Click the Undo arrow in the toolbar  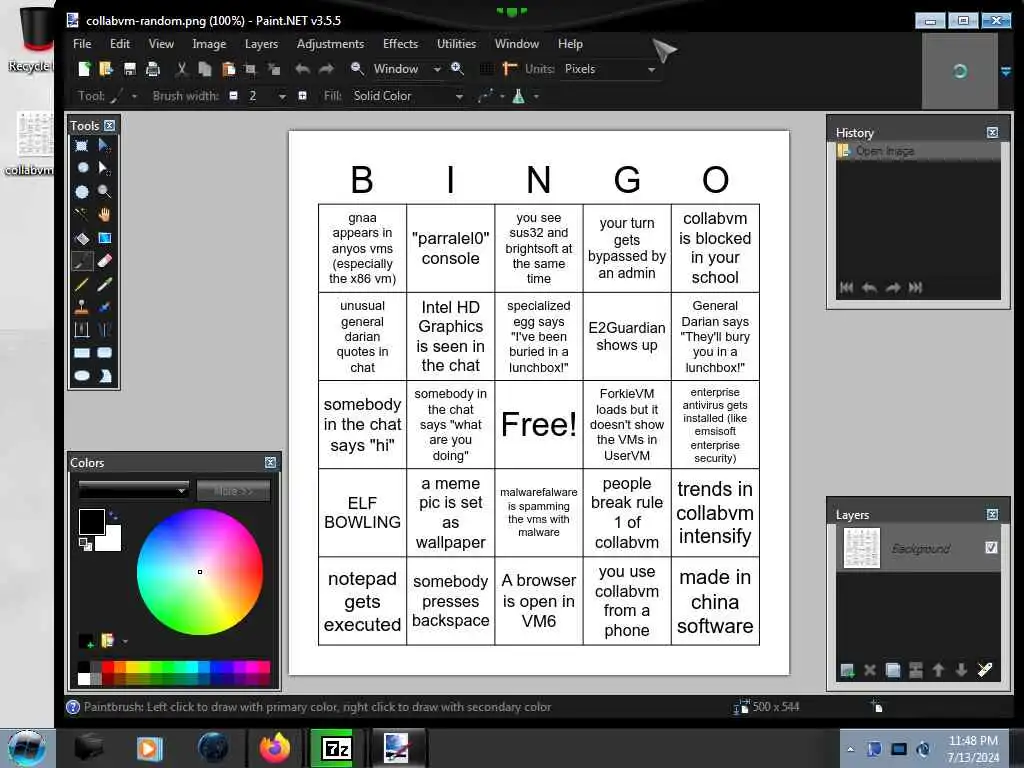point(302,69)
